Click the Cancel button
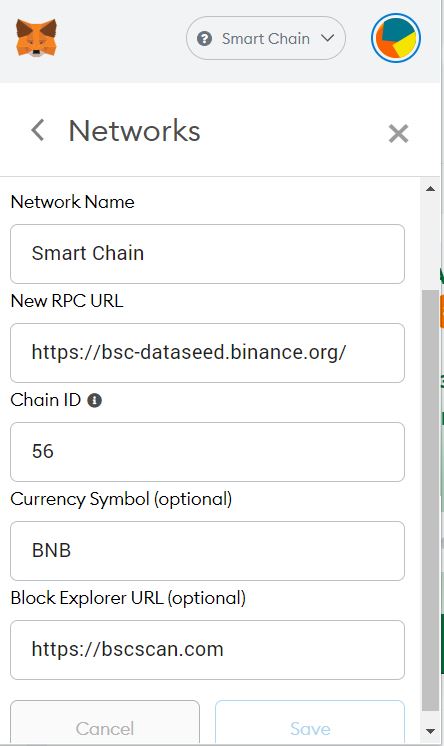This screenshot has width=444, height=746. (x=105, y=723)
